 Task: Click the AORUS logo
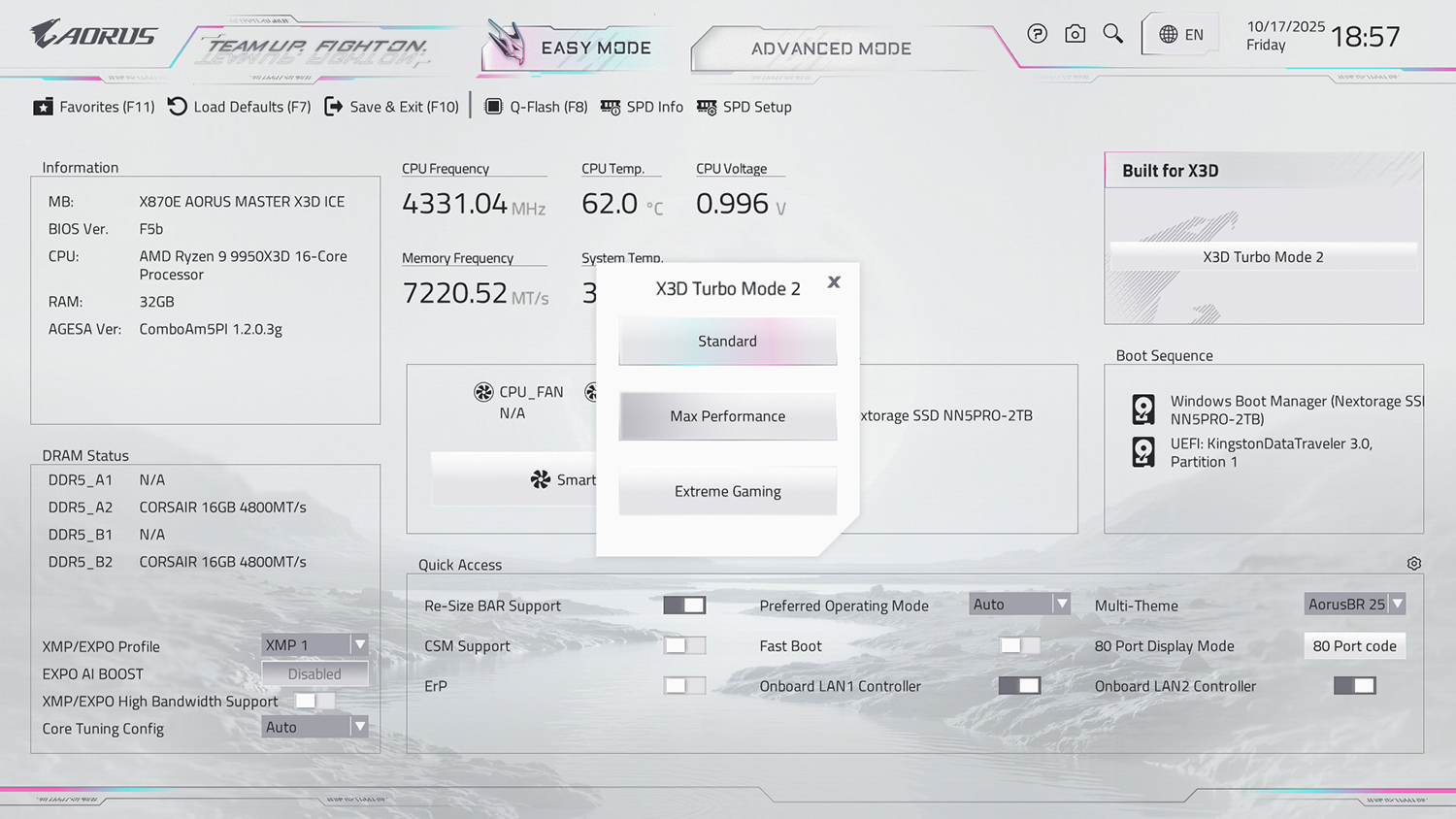93,34
